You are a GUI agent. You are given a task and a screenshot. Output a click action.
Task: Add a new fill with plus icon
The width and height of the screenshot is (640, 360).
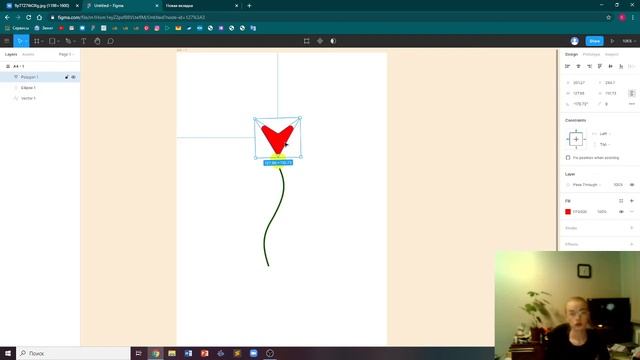[632, 201]
